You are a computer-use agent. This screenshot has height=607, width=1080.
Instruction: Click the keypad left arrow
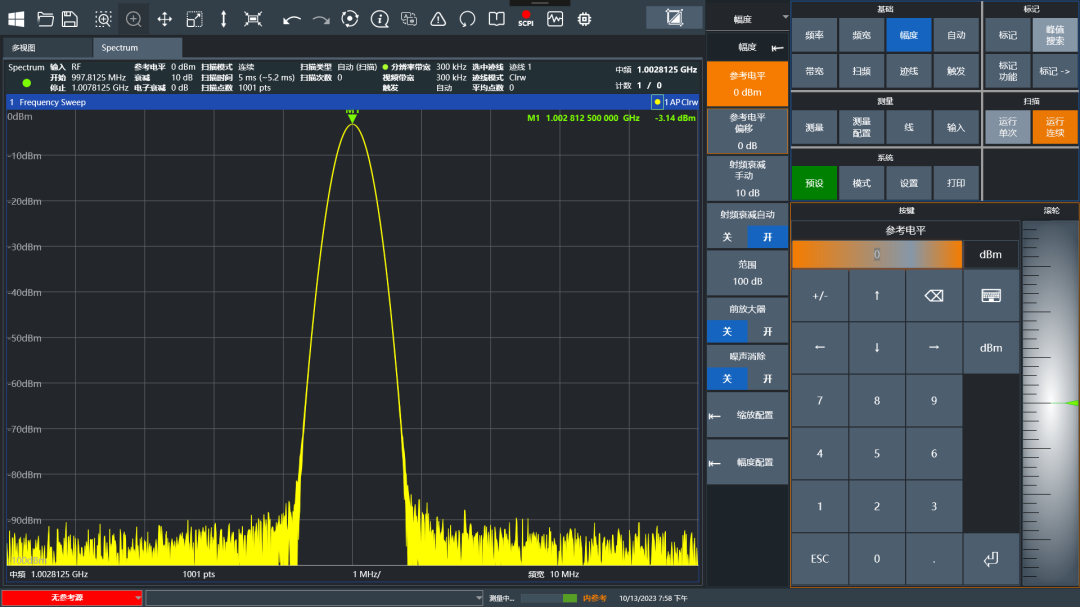[x=820, y=348]
